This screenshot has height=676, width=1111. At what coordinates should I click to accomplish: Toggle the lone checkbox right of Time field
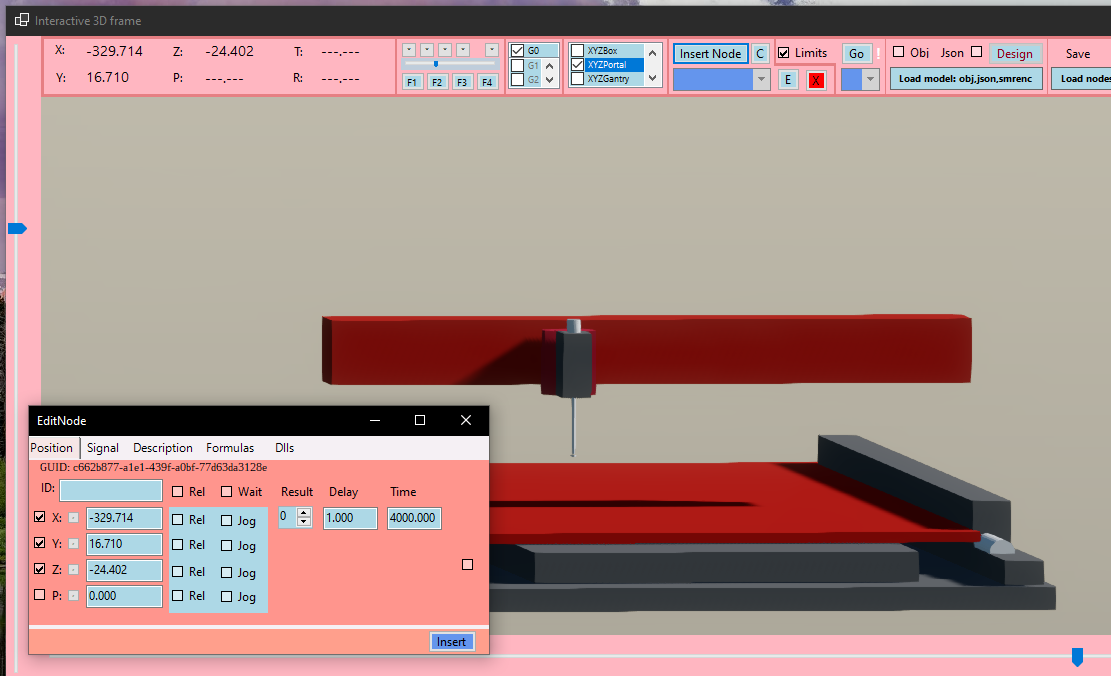(468, 565)
